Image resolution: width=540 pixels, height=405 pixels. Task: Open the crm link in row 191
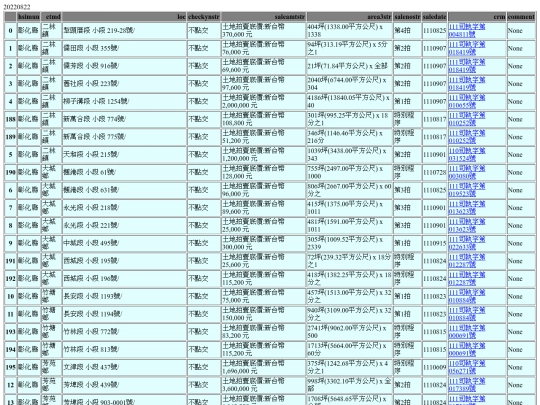point(467,261)
